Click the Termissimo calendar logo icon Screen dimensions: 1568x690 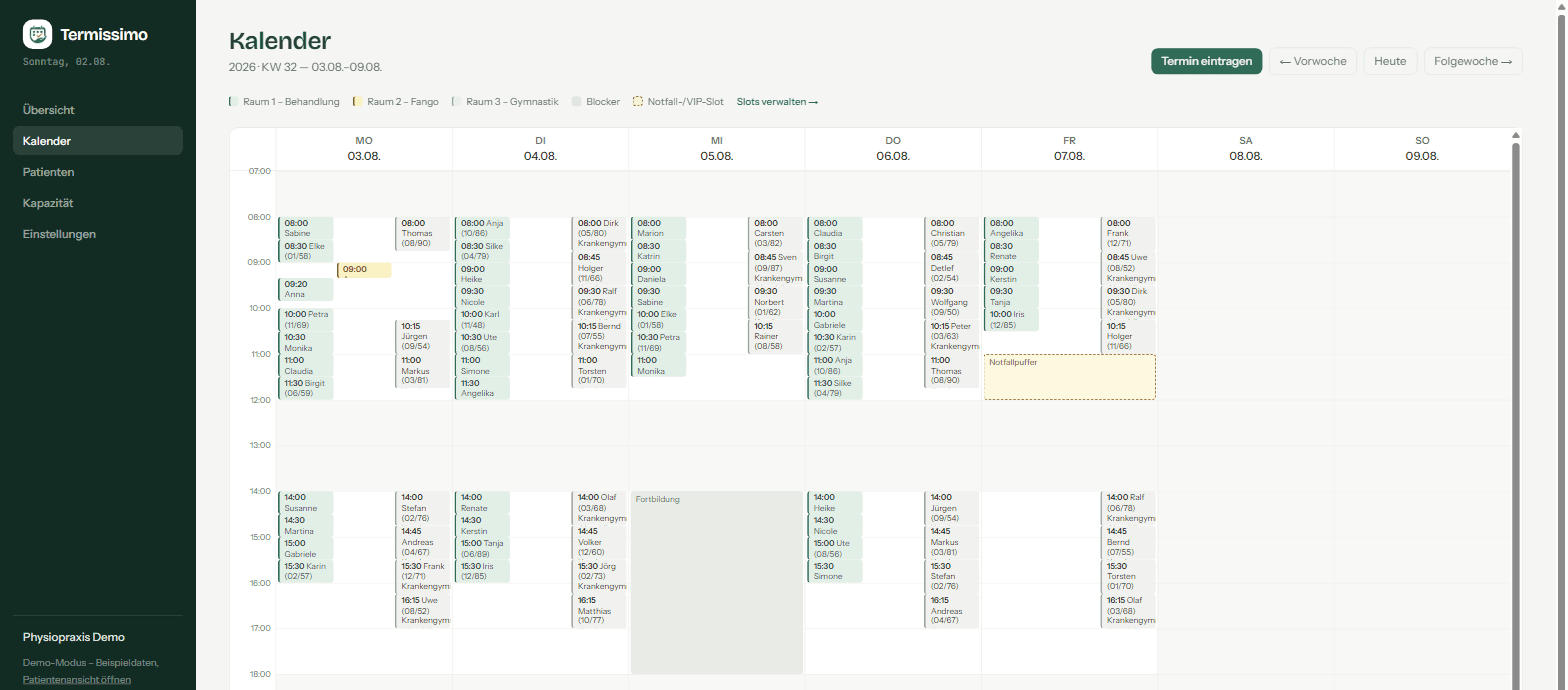coord(38,35)
